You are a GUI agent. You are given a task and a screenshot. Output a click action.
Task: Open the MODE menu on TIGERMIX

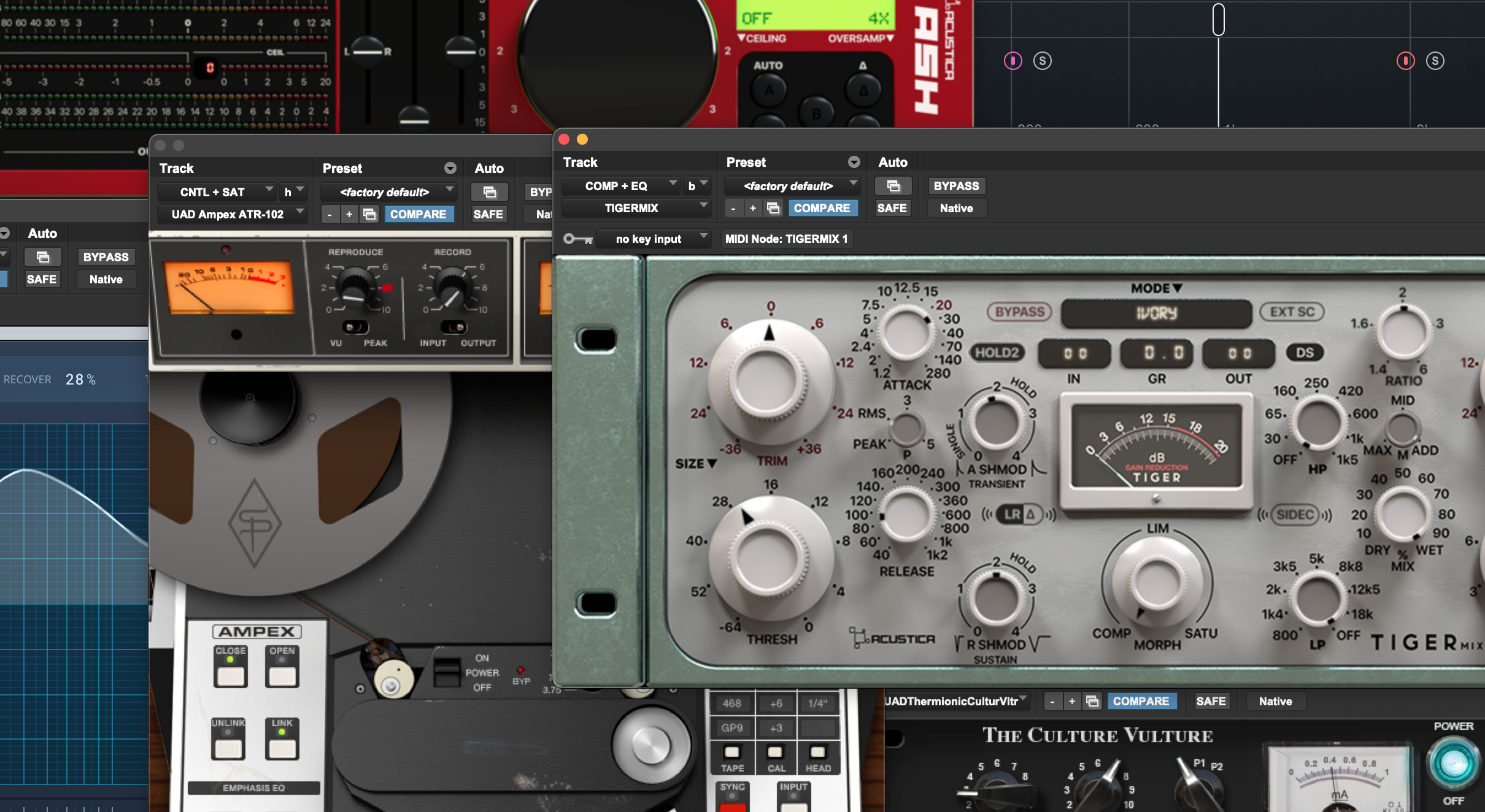click(1156, 288)
